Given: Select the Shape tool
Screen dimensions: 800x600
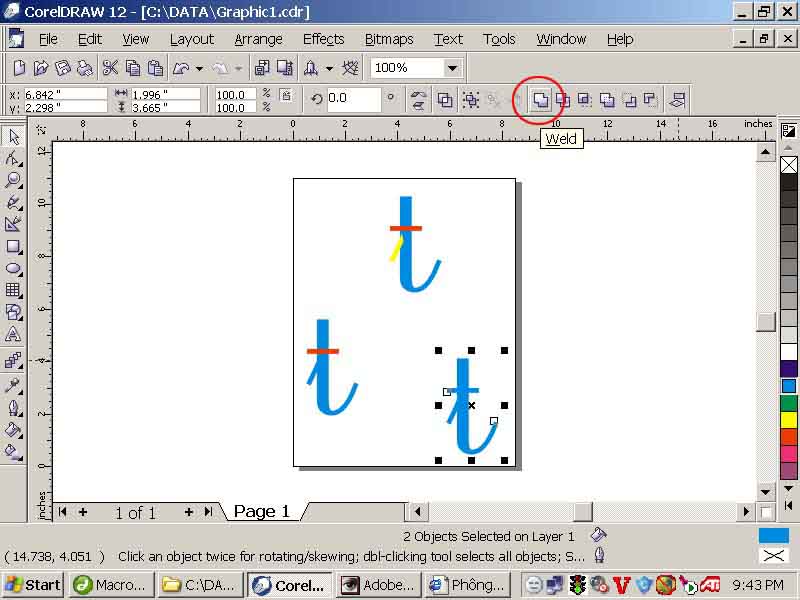Looking at the screenshot, I should coord(13,158).
